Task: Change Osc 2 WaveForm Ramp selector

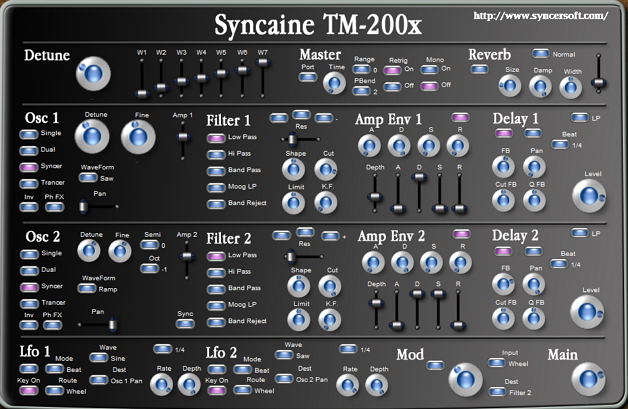Action: click(87, 288)
